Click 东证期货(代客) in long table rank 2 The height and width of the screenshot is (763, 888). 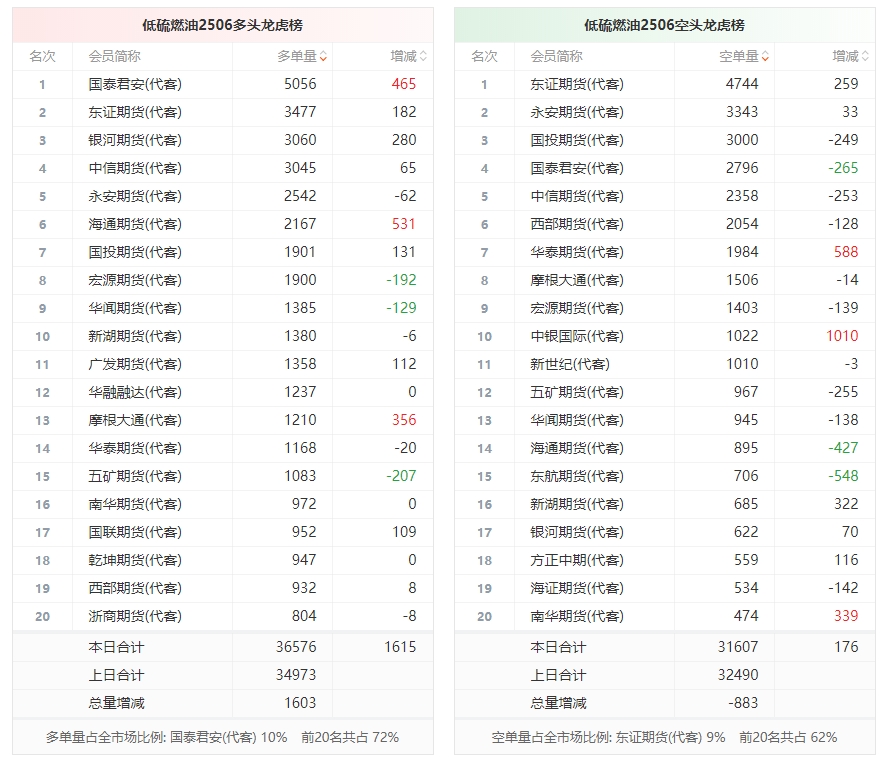[x=135, y=112]
